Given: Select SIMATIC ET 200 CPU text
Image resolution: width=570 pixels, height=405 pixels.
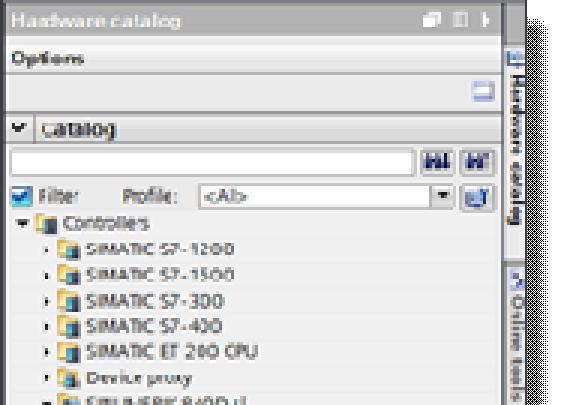Looking at the screenshot, I should tap(172, 352).
